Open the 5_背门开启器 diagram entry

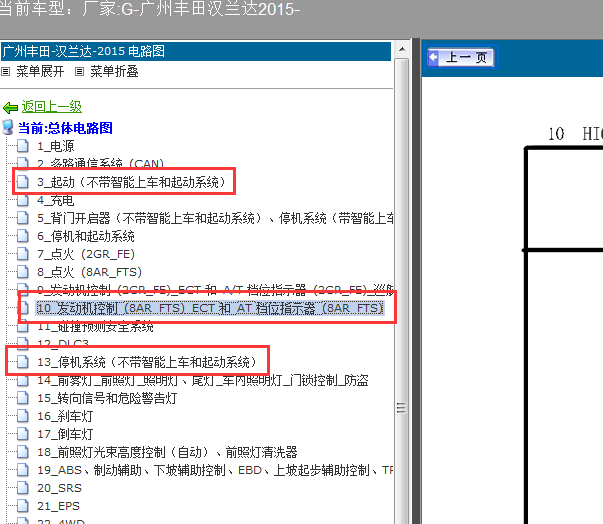(x=215, y=218)
